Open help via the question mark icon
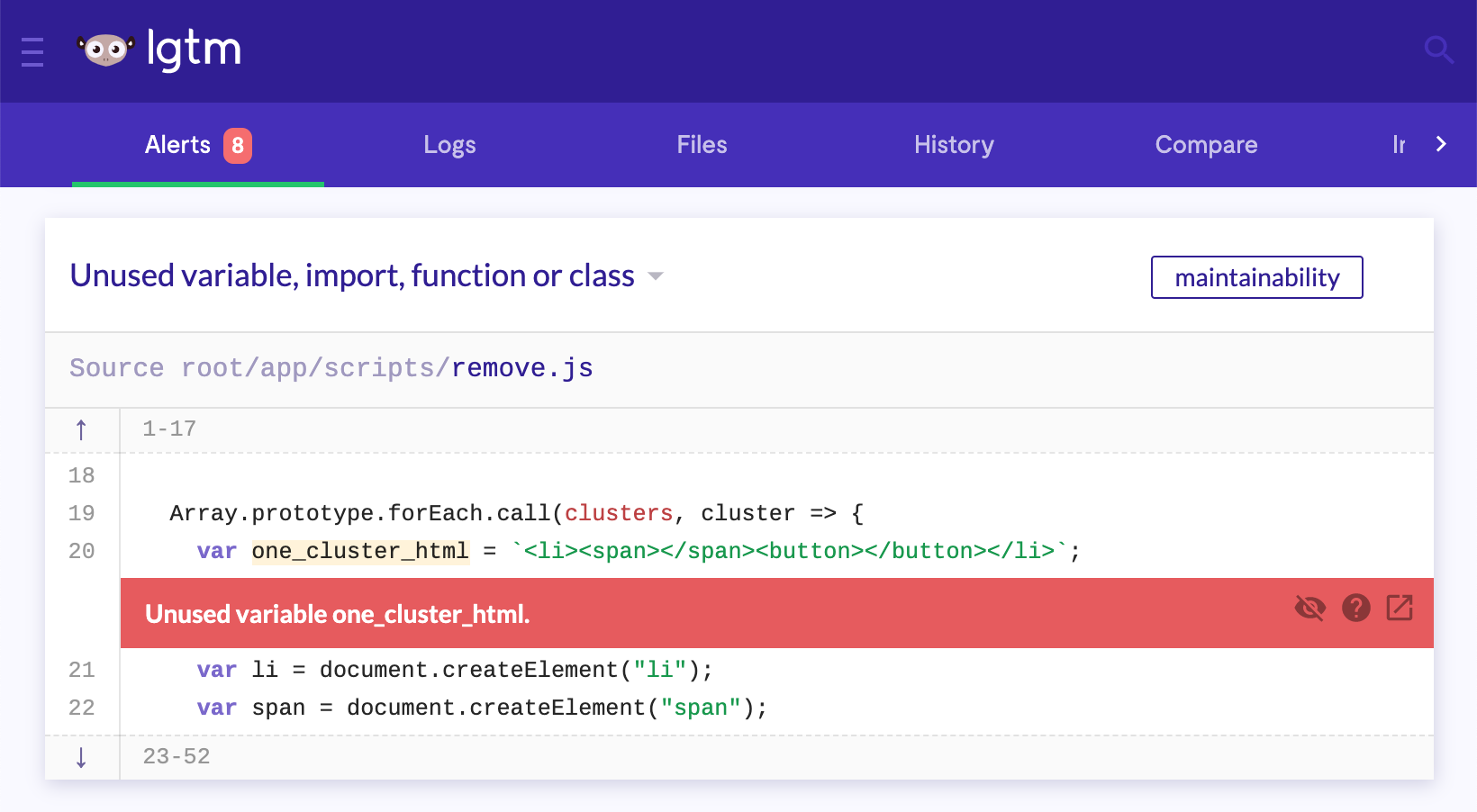This screenshot has width=1477, height=812. click(1356, 609)
